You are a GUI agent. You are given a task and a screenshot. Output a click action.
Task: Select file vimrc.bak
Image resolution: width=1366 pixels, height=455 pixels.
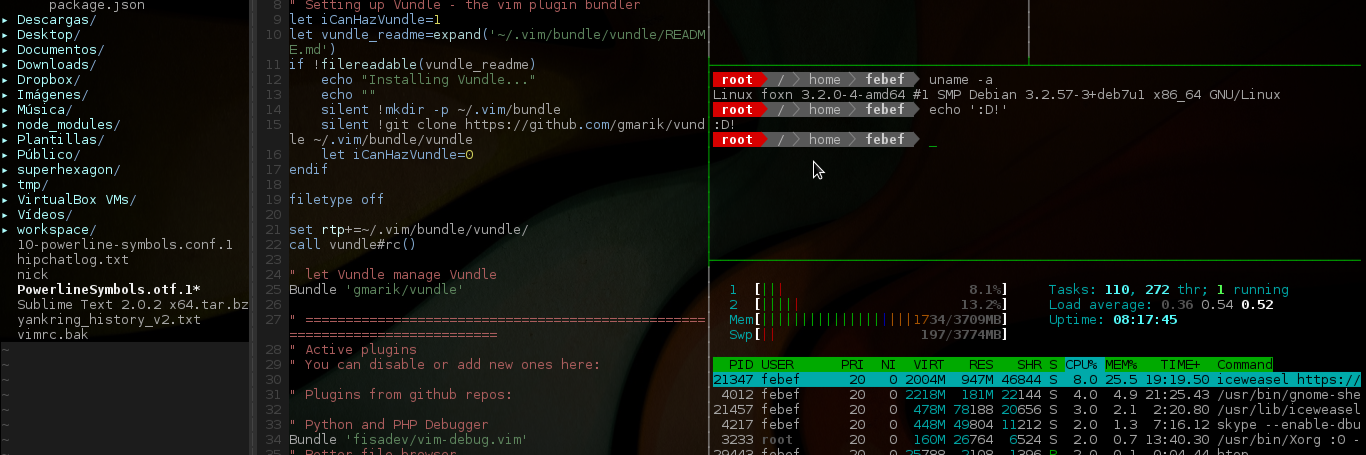tap(52, 334)
